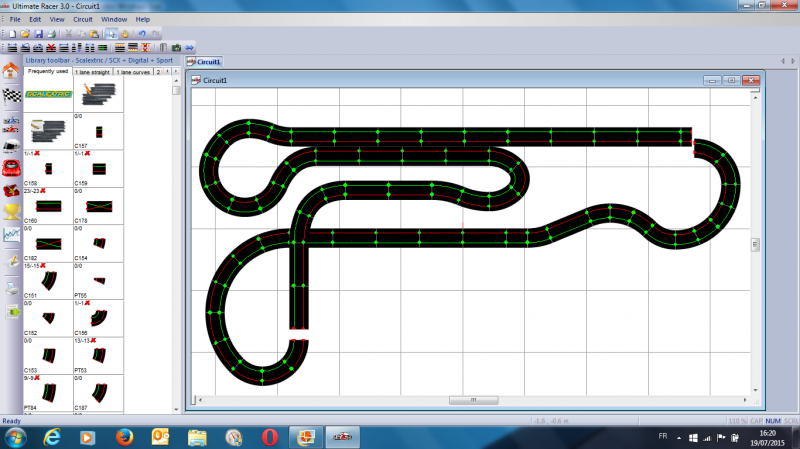This screenshot has height=449, width=800.
Task: Click the Save toolbar icon
Action: click(x=36, y=33)
